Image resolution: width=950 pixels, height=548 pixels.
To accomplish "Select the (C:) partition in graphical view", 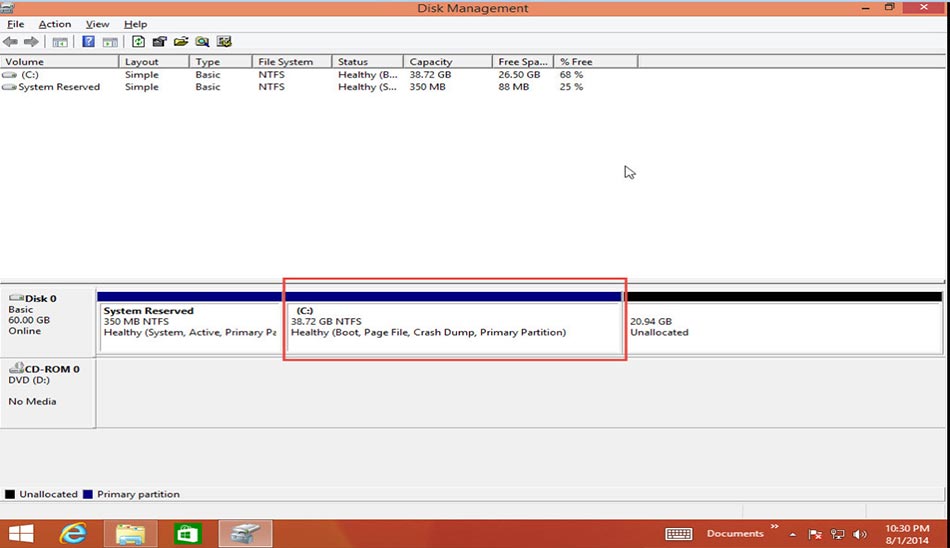I will [454, 322].
